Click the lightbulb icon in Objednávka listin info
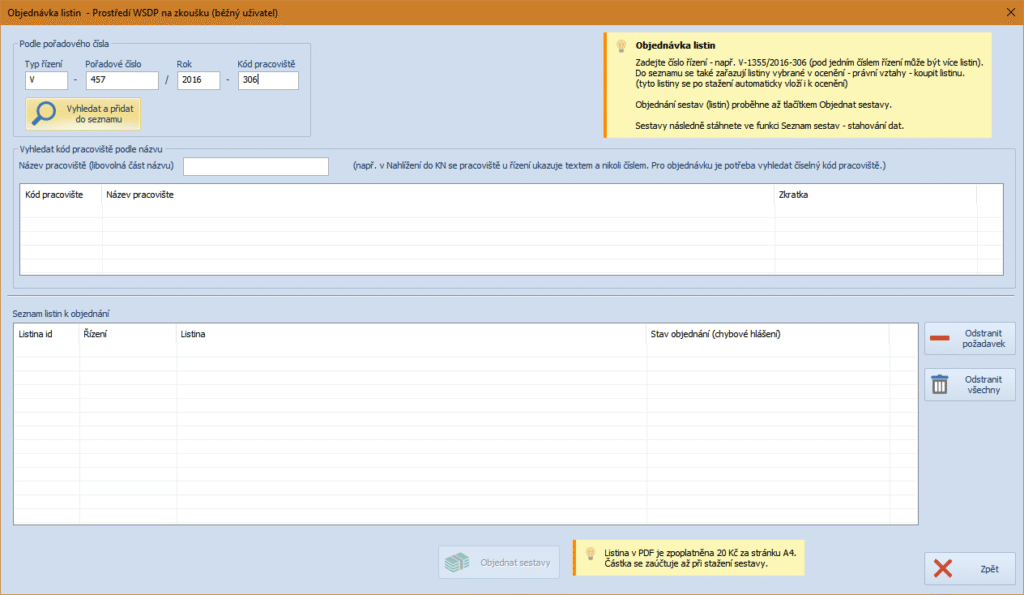 pos(621,46)
